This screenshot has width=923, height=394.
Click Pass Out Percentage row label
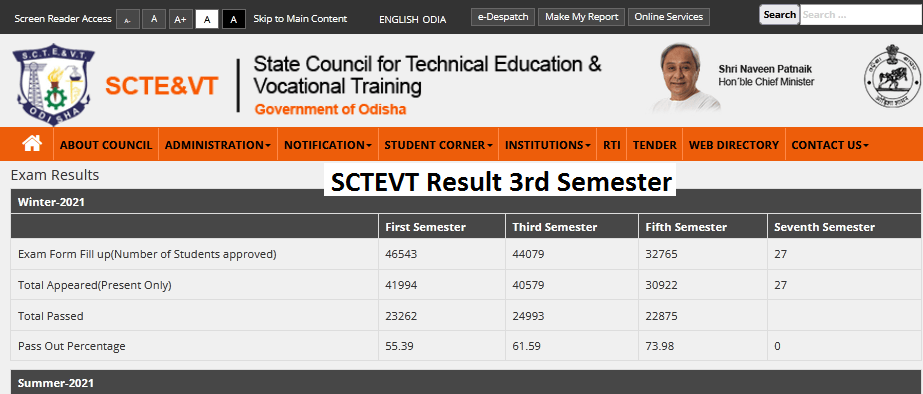tap(72, 346)
